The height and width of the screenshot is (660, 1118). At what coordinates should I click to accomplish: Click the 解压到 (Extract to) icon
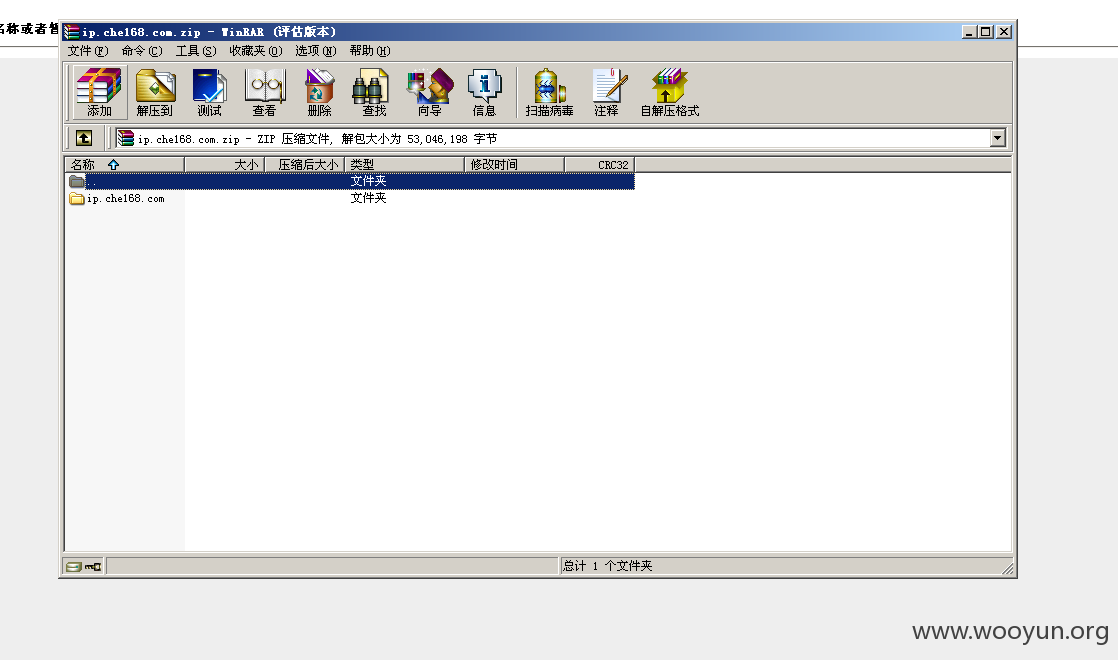pos(155,92)
